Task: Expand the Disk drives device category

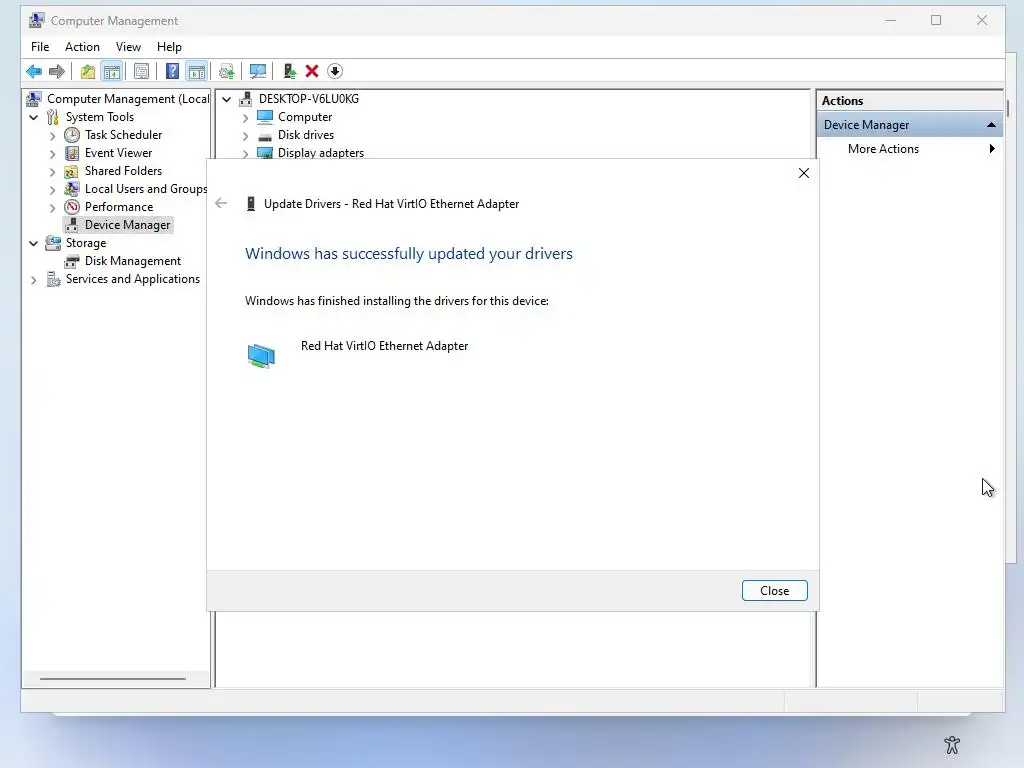Action: tap(245, 136)
